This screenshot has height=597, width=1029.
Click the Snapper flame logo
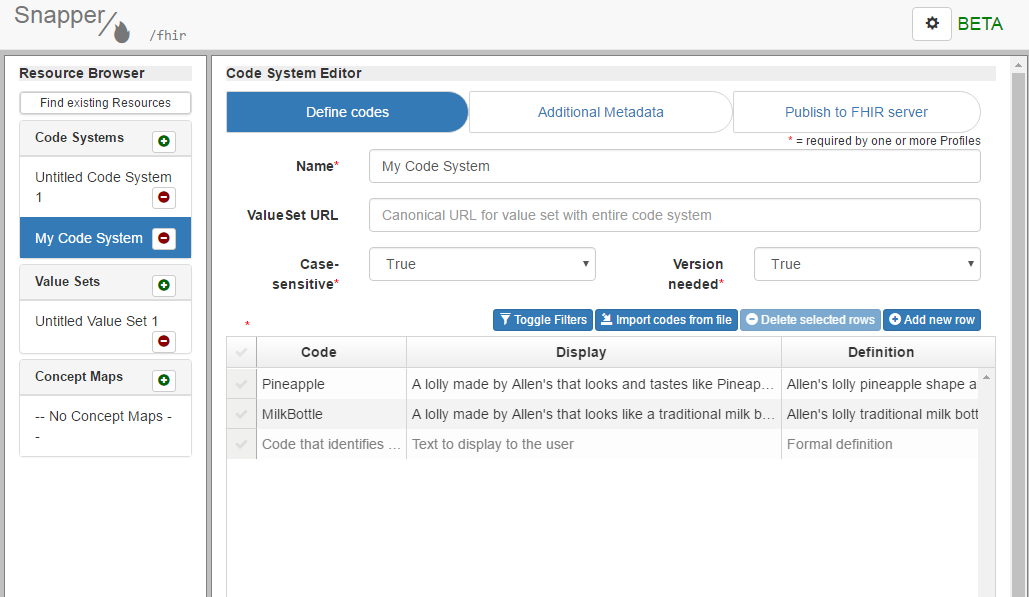121,33
